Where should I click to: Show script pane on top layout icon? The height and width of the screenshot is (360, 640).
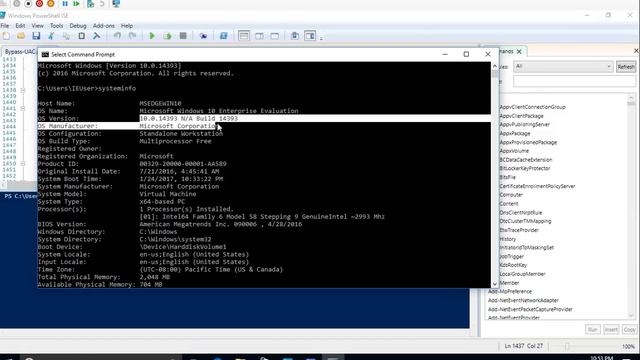pyautogui.click(x=244, y=36)
